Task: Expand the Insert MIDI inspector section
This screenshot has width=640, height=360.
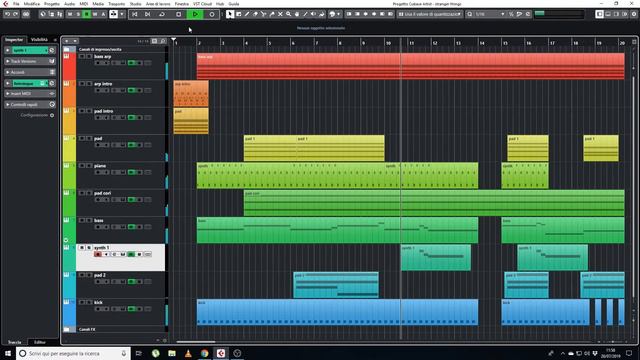Action: point(30,94)
